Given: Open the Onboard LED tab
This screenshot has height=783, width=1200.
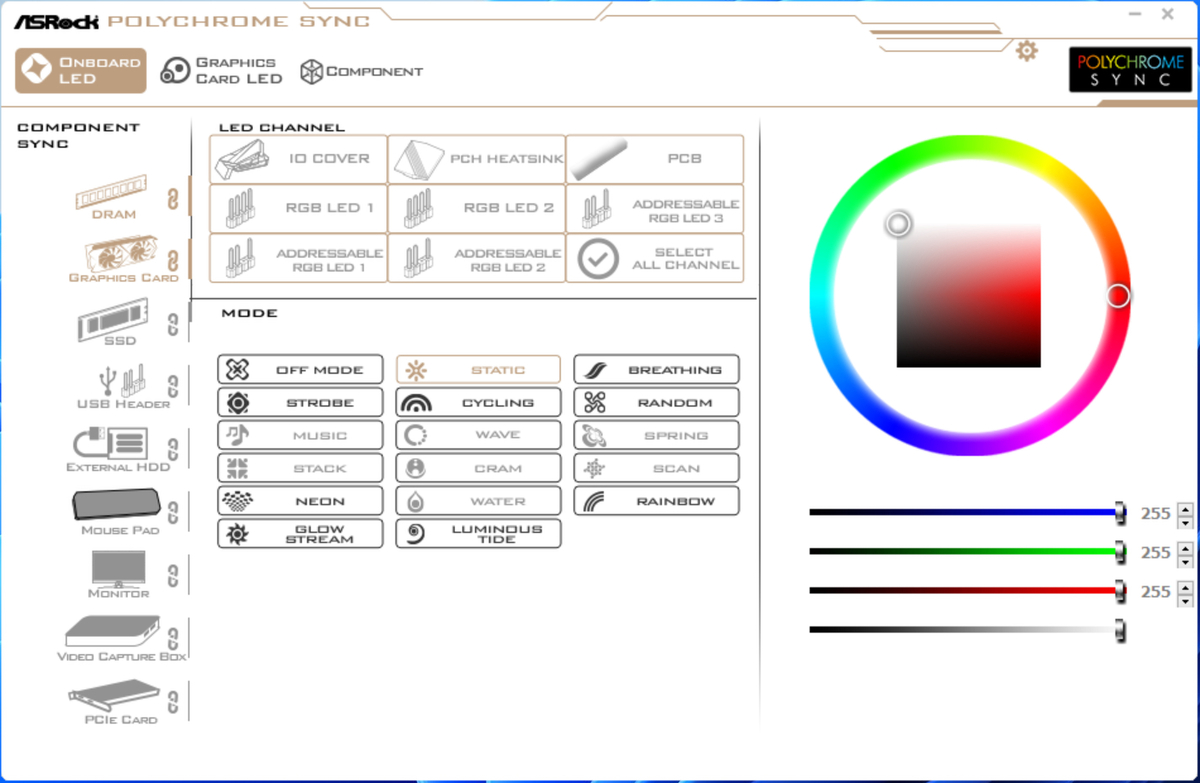Looking at the screenshot, I should tap(80, 71).
